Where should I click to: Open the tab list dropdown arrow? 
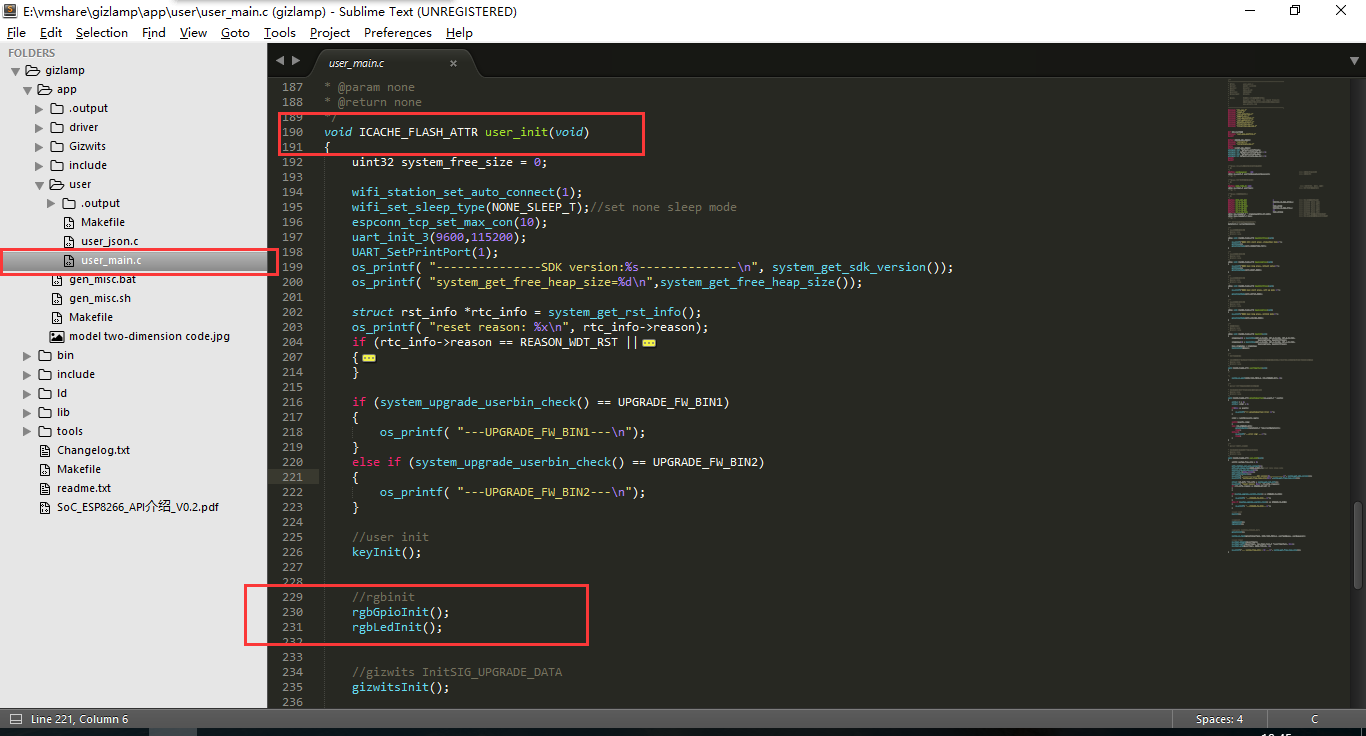click(1353, 61)
